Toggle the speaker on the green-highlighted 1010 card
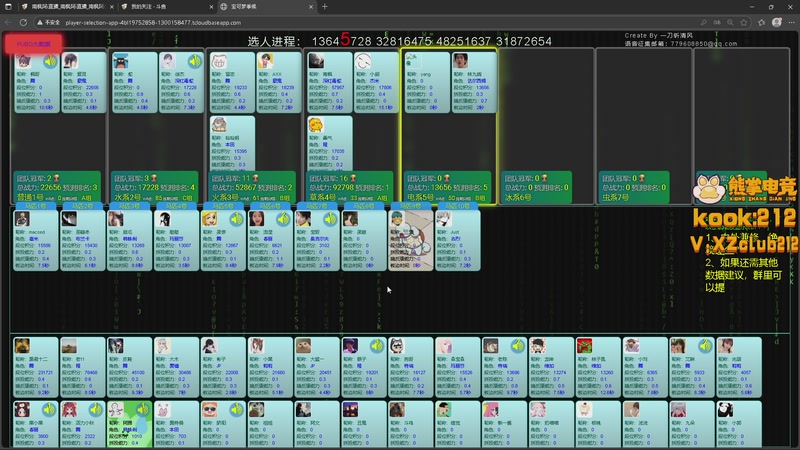The width and height of the screenshot is (800, 450). tap(142, 410)
